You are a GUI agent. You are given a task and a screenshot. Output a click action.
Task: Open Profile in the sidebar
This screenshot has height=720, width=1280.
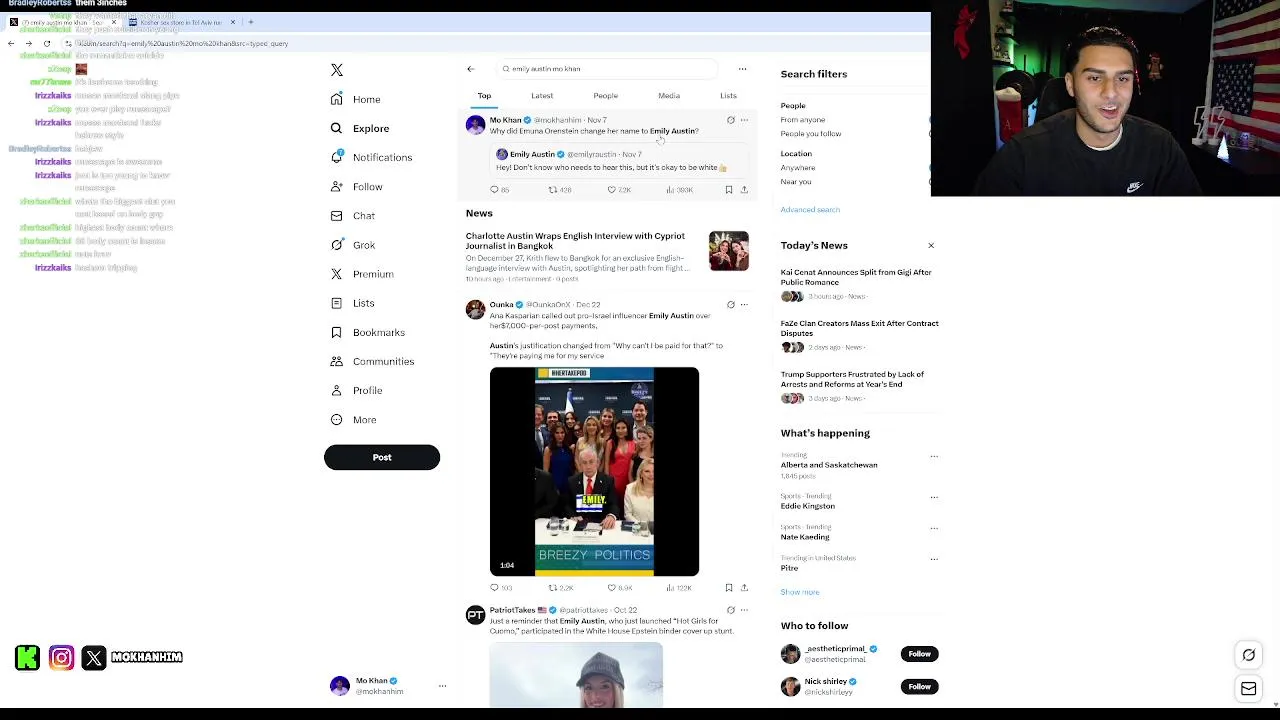point(357,390)
